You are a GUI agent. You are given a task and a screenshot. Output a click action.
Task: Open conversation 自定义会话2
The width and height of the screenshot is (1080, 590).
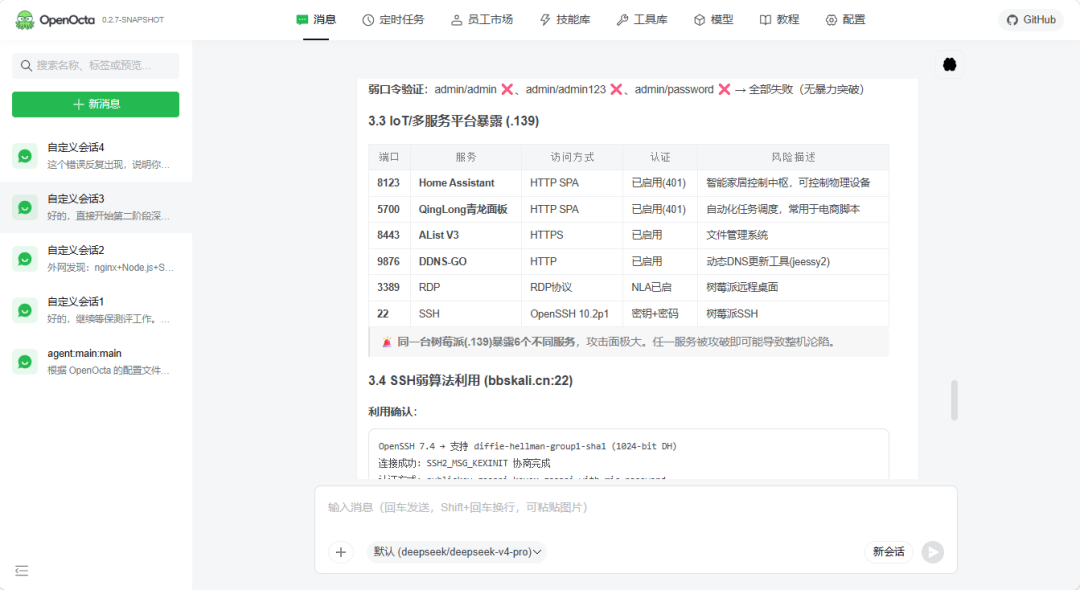pos(96,259)
